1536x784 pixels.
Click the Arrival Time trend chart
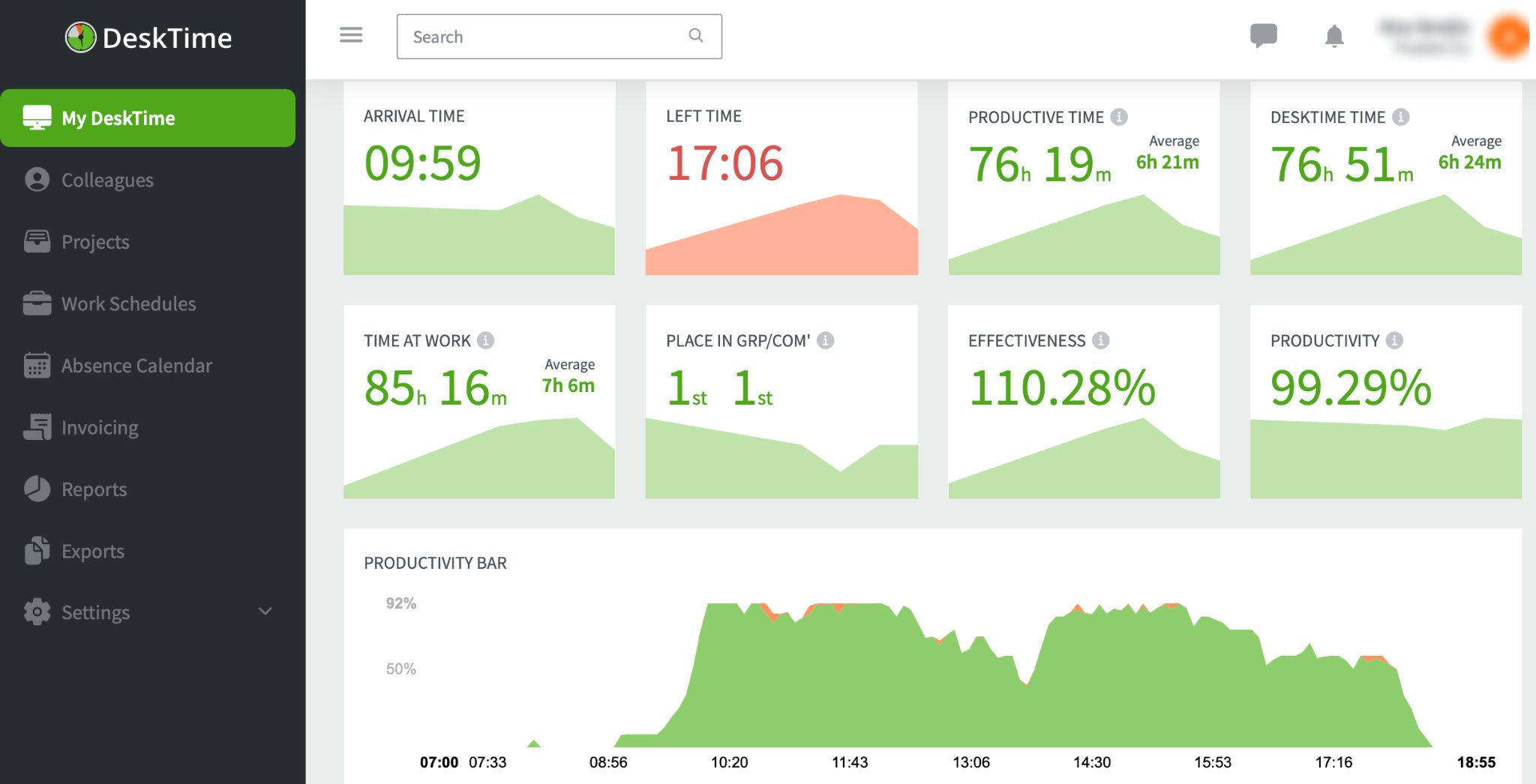[479, 235]
